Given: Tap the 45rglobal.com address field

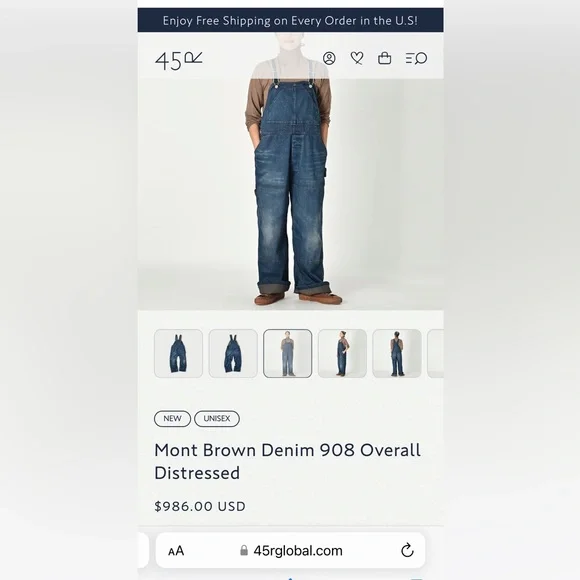Looking at the screenshot, I should pyautogui.click(x=290, y=550).
